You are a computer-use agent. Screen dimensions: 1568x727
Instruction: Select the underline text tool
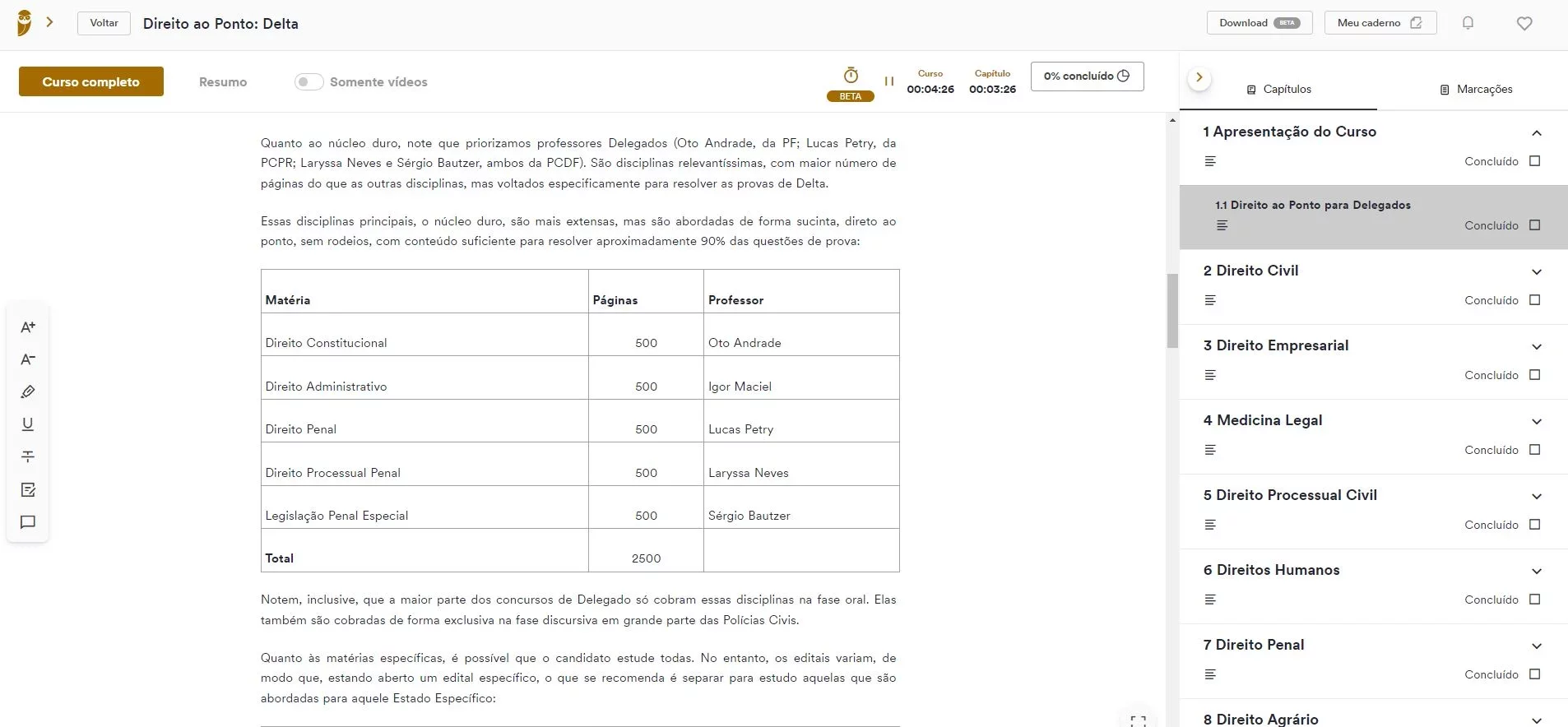point(28,424)
